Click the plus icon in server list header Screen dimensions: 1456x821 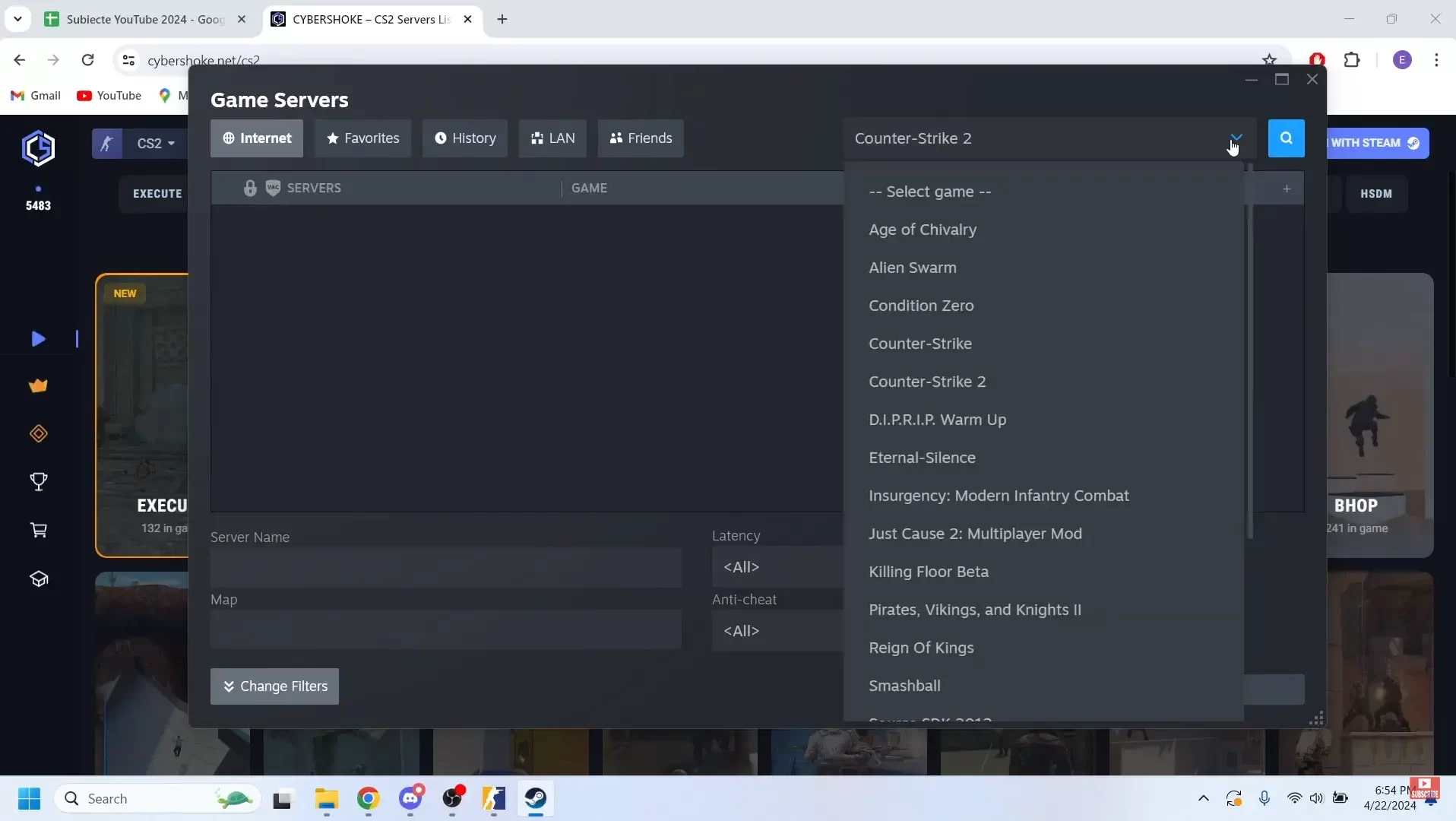[x=1287, y=189]
